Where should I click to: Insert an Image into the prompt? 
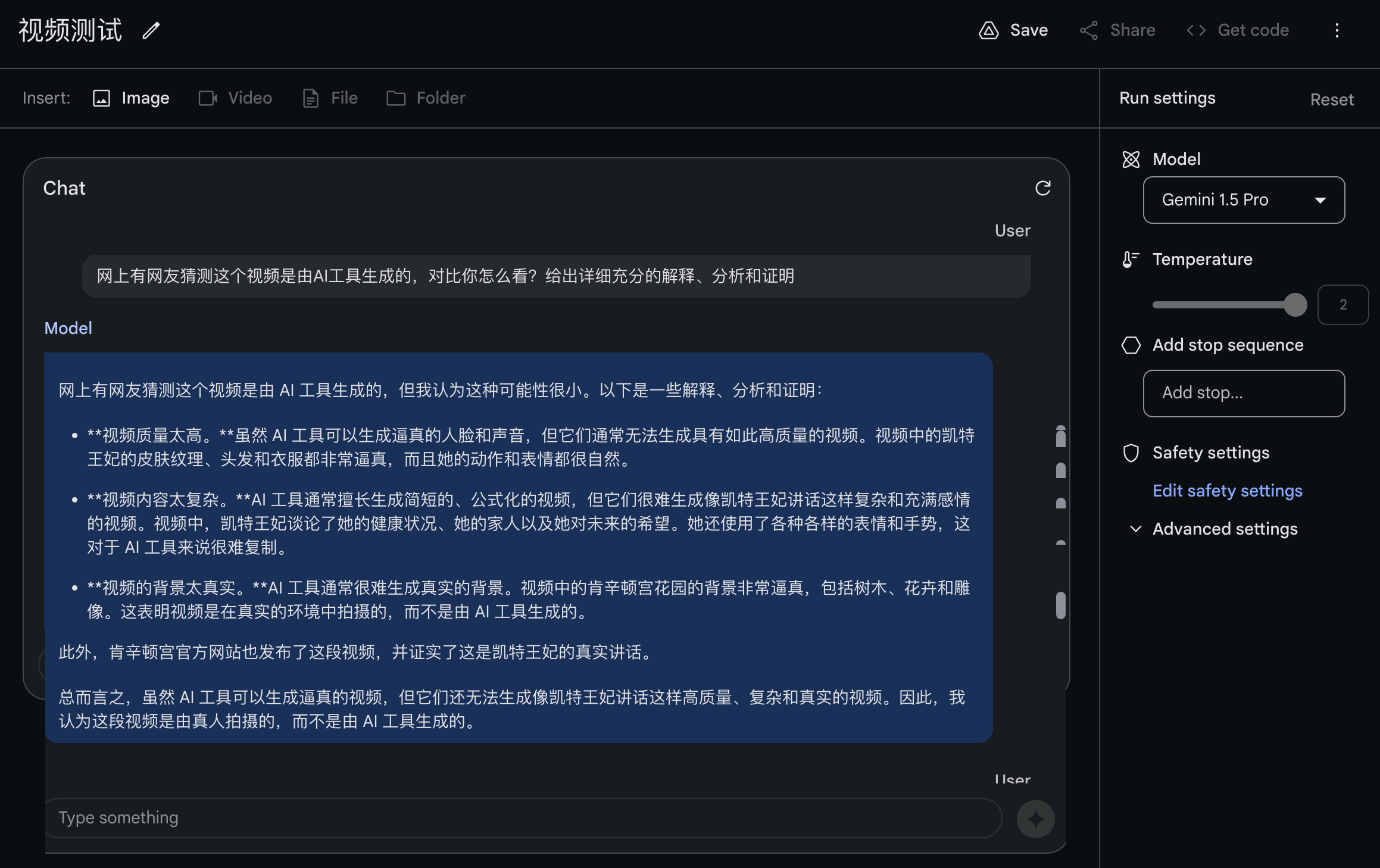[132, 98]
